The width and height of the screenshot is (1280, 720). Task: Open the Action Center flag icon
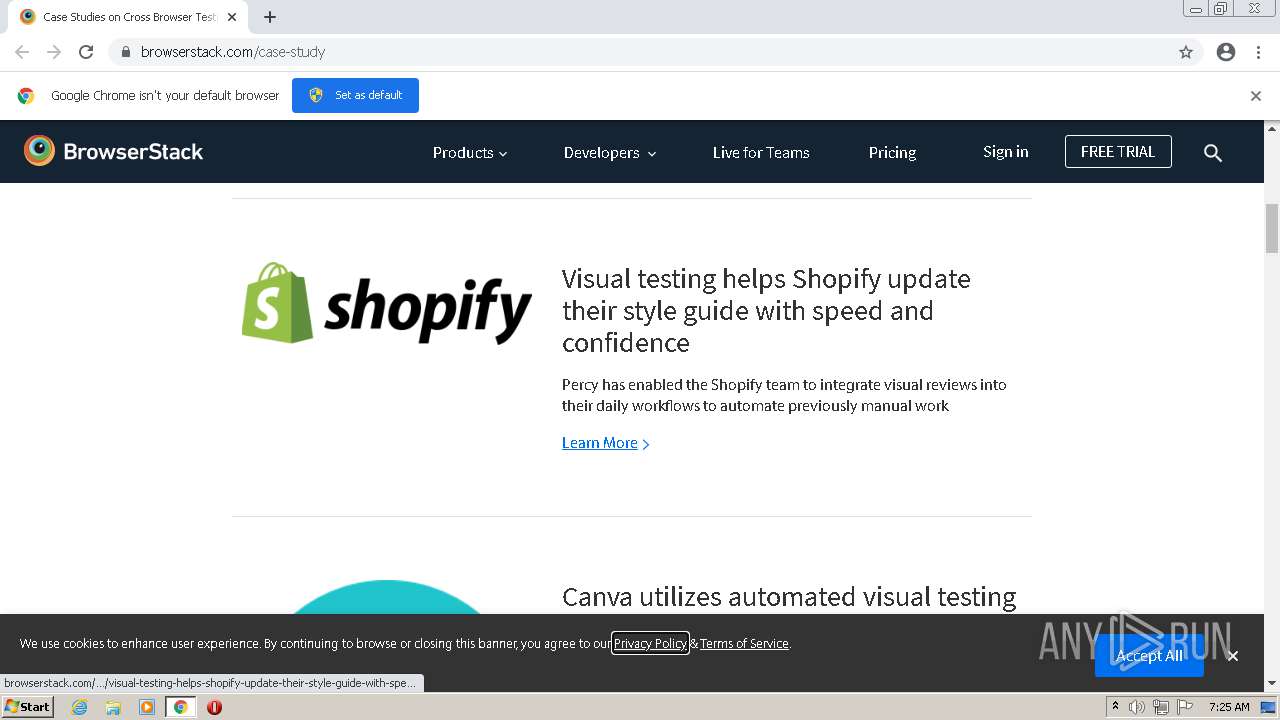click(1185, 707)
